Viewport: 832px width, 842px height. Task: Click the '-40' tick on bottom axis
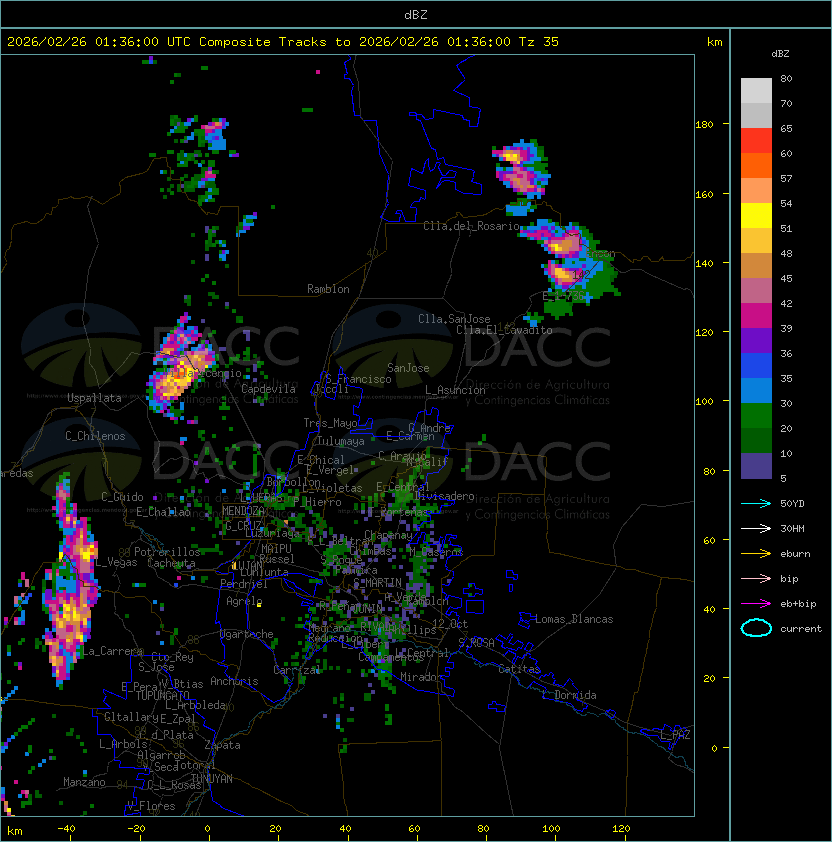pyautogui.click(x=66, y=829)
